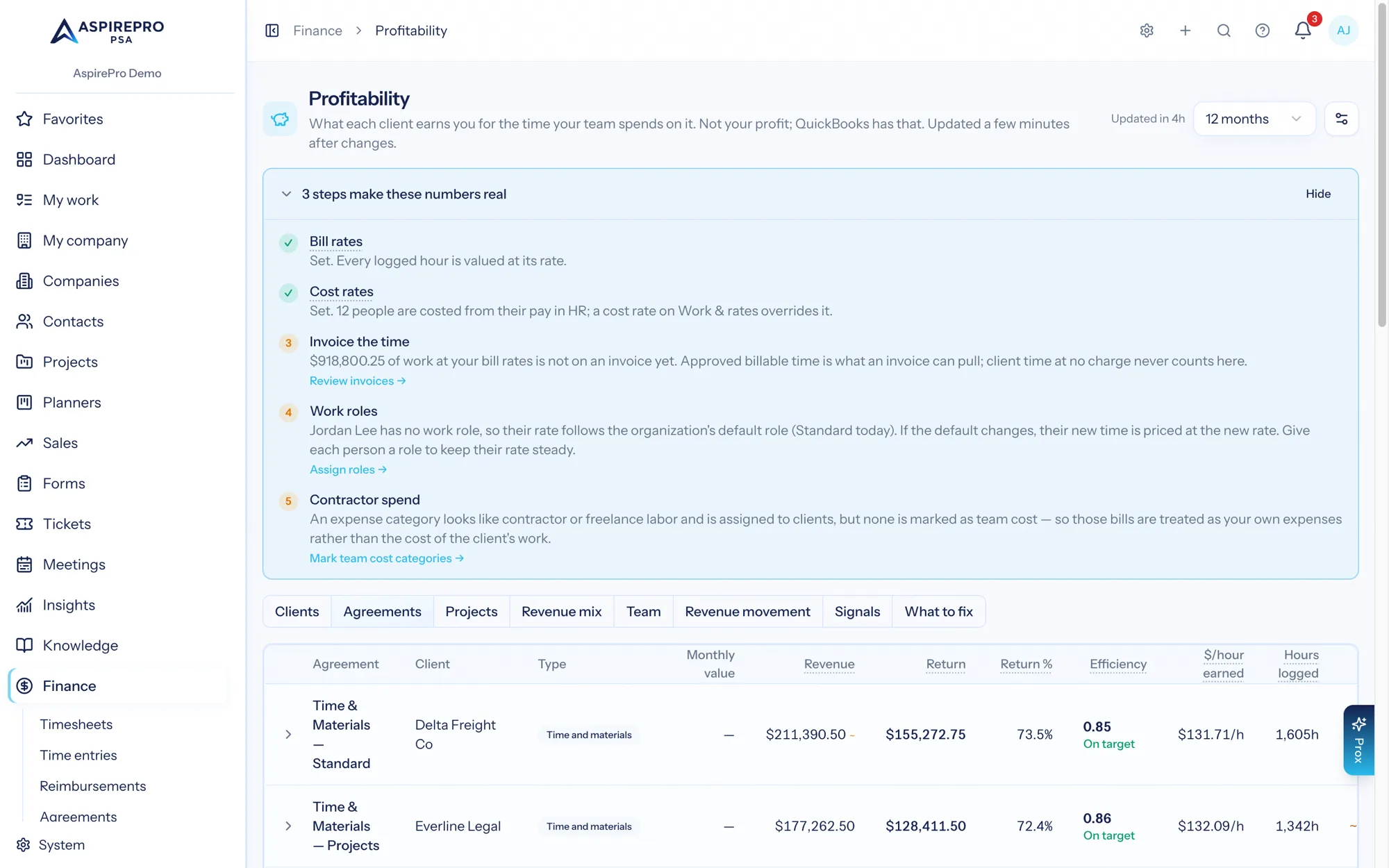Open the search magnifier icon
Viewport: 1389px width, 868px height.
(1224, 31)
